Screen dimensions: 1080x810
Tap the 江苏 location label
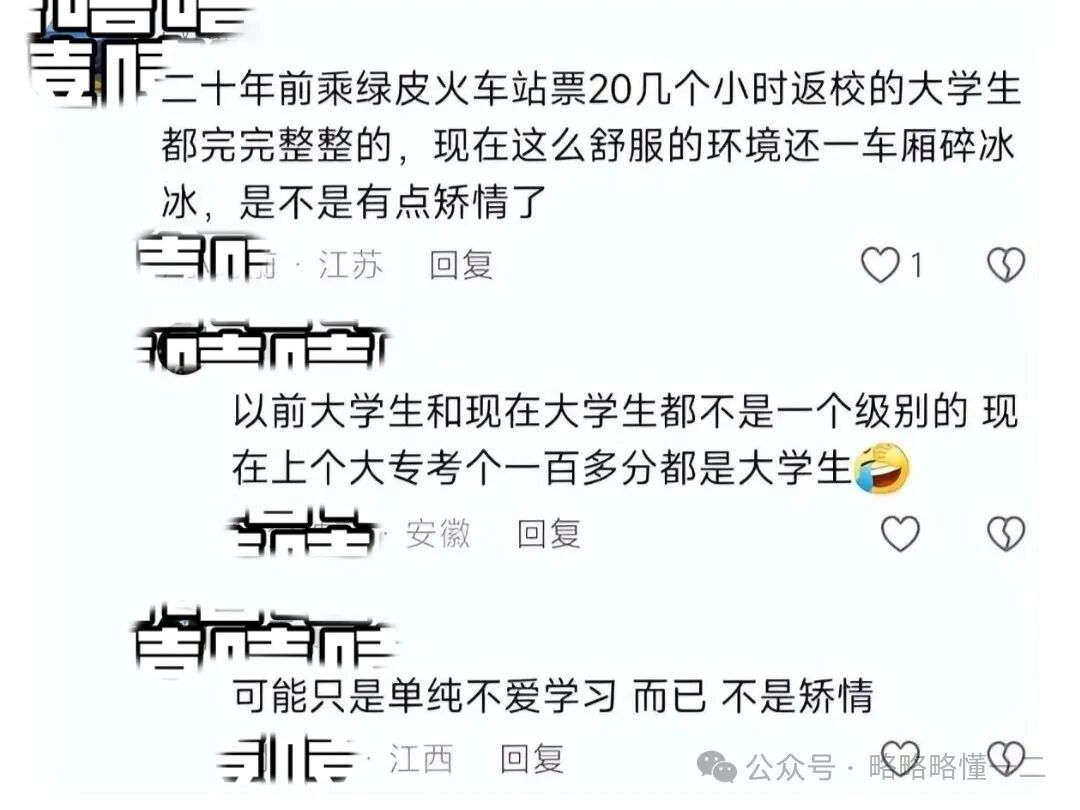(351, 265)
